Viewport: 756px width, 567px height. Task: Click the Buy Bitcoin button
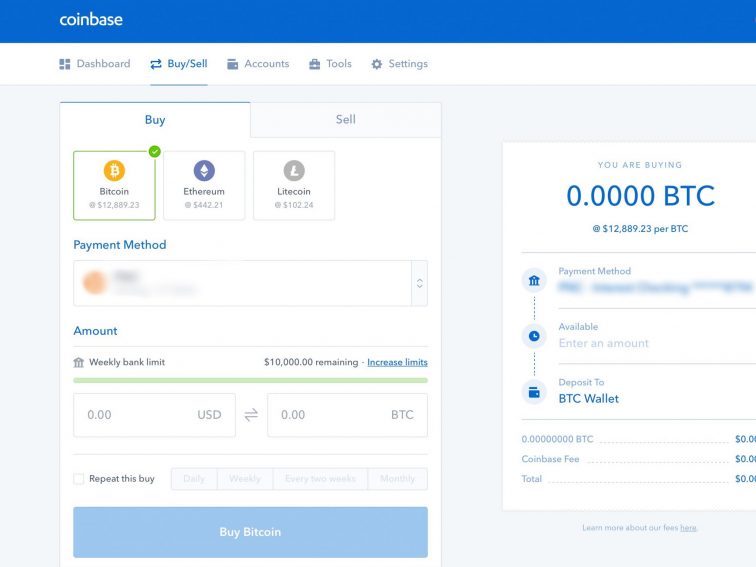250,532
